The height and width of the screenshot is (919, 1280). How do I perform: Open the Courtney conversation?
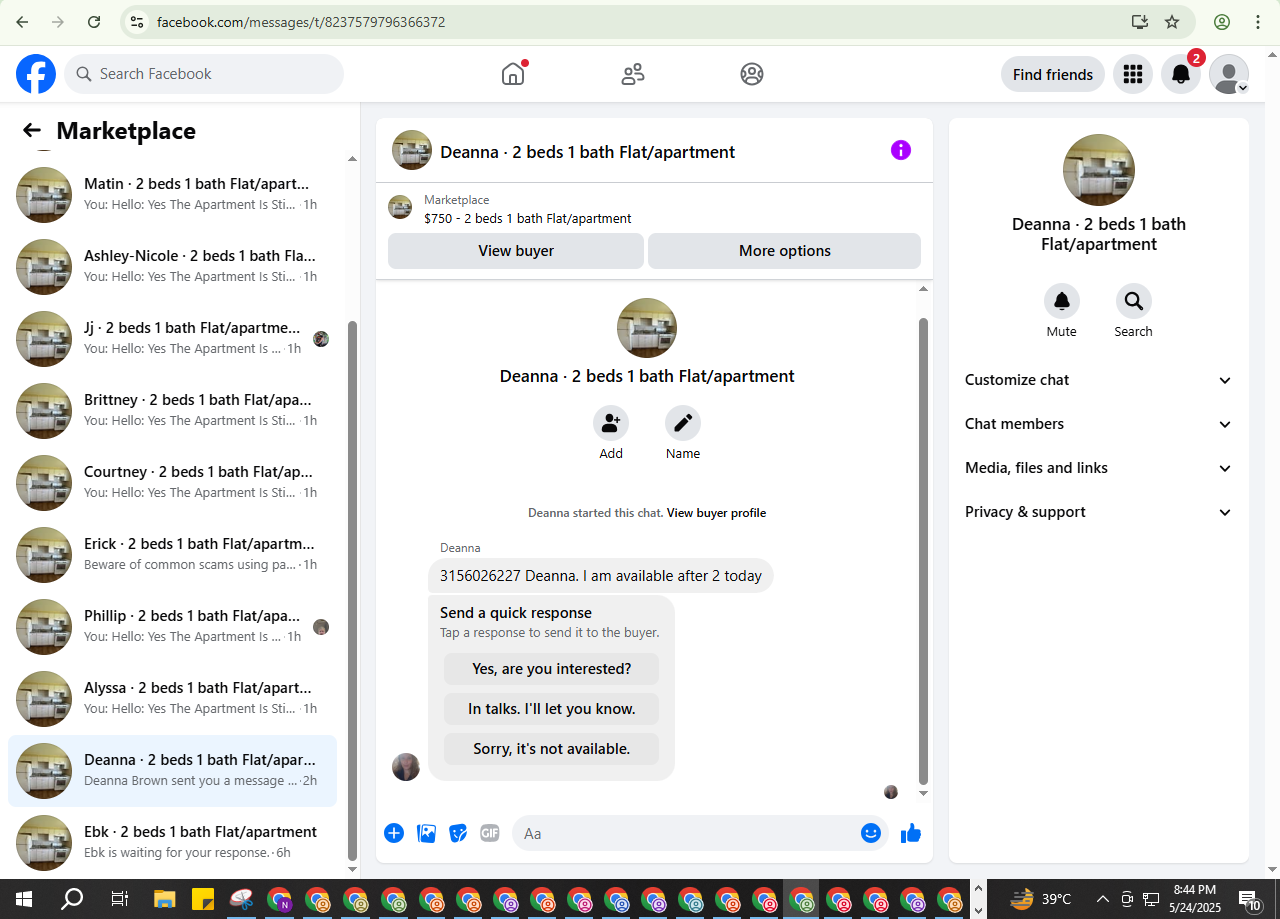pyautogui.click(x=172, y=483)
